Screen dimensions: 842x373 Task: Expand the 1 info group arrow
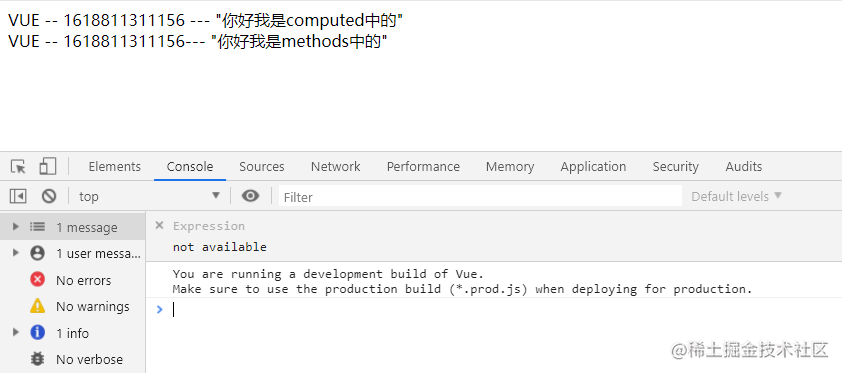click(16, 332)
